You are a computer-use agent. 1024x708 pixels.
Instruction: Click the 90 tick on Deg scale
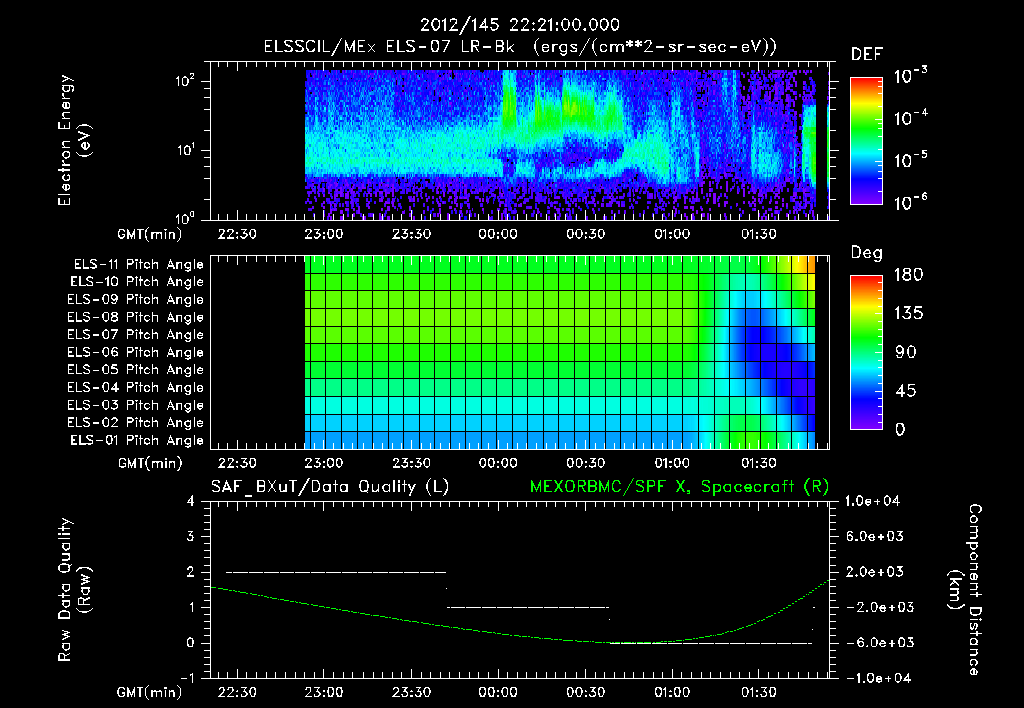click(x=904, y=352)
